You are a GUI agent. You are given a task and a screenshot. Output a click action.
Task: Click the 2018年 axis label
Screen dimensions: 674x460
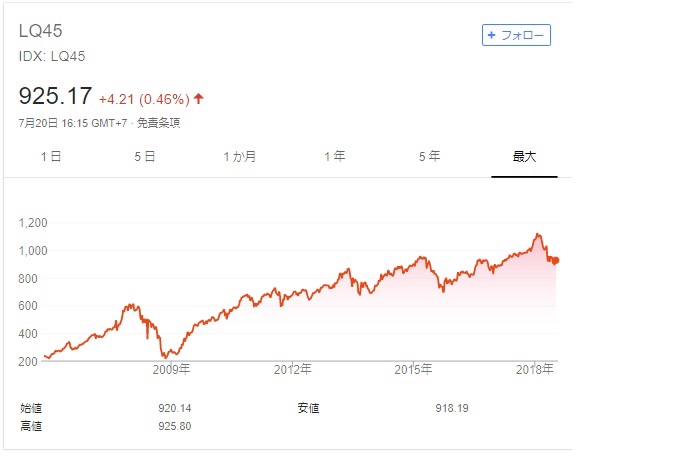click(535, 369)
